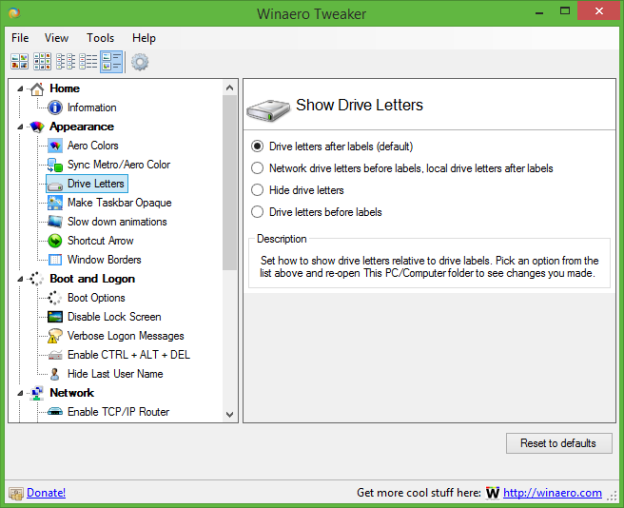Click the donate box icon in status bar

coord(16,494)
